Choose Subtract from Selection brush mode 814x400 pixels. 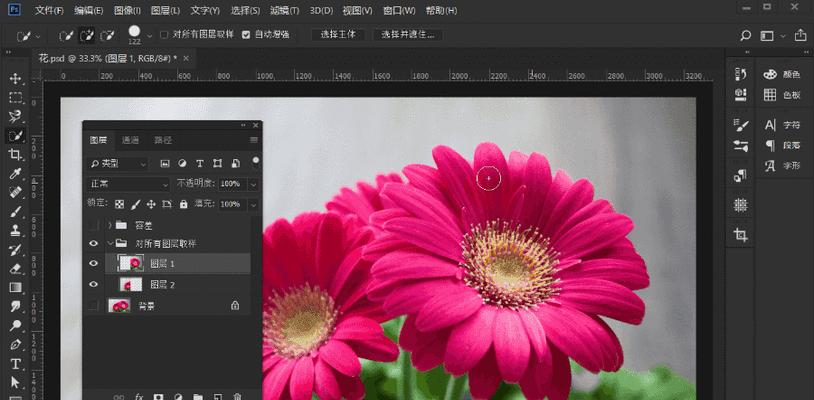click(107, 36)
